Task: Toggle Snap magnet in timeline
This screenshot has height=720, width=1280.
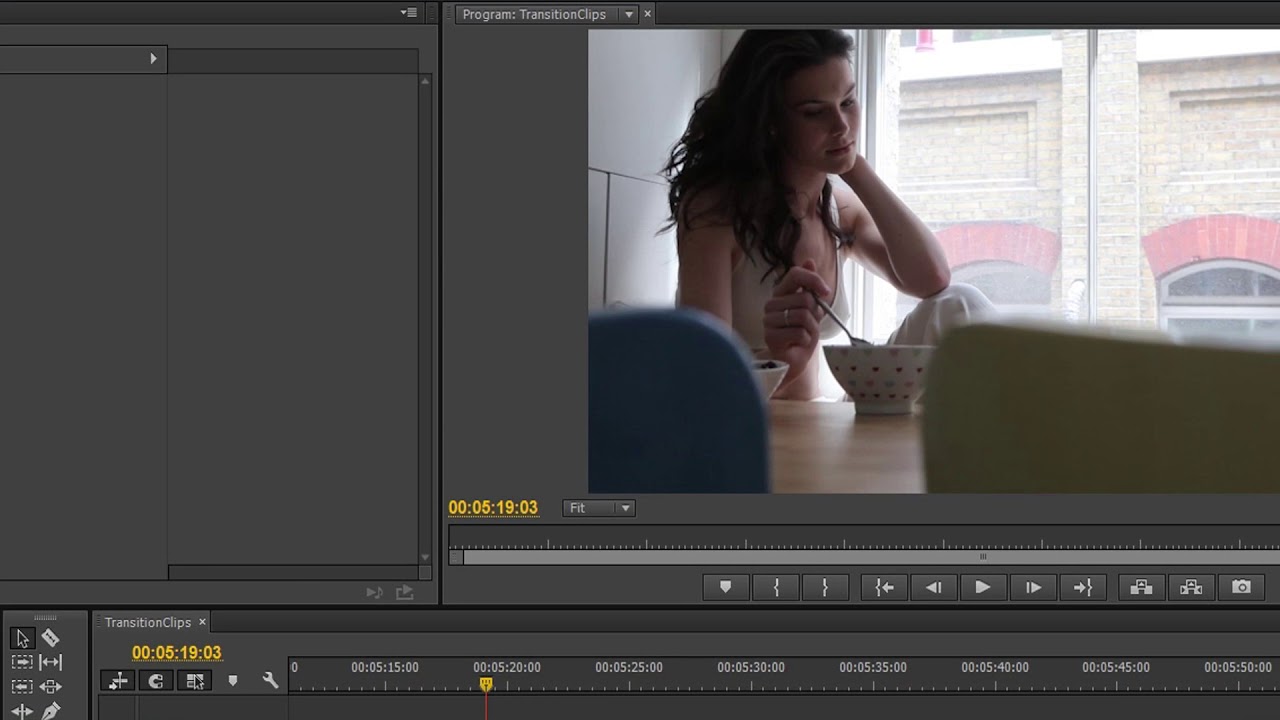Action: 156,681
